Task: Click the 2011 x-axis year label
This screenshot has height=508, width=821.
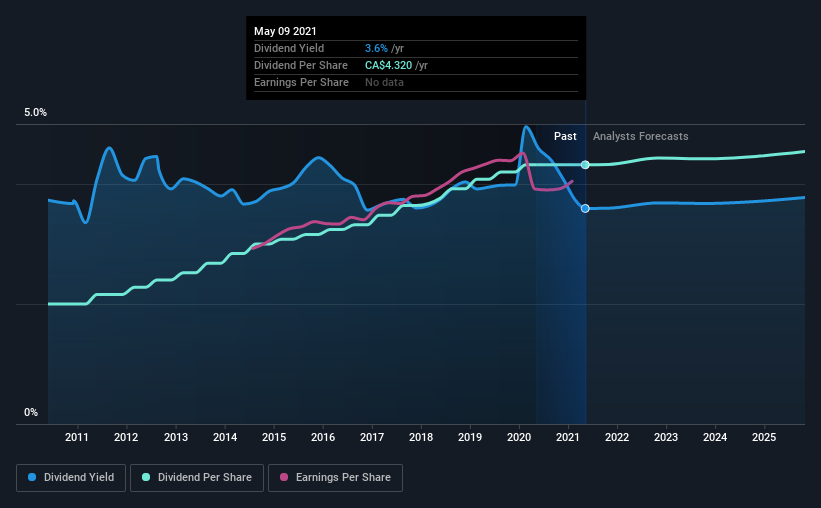Action: pos(77,437)
